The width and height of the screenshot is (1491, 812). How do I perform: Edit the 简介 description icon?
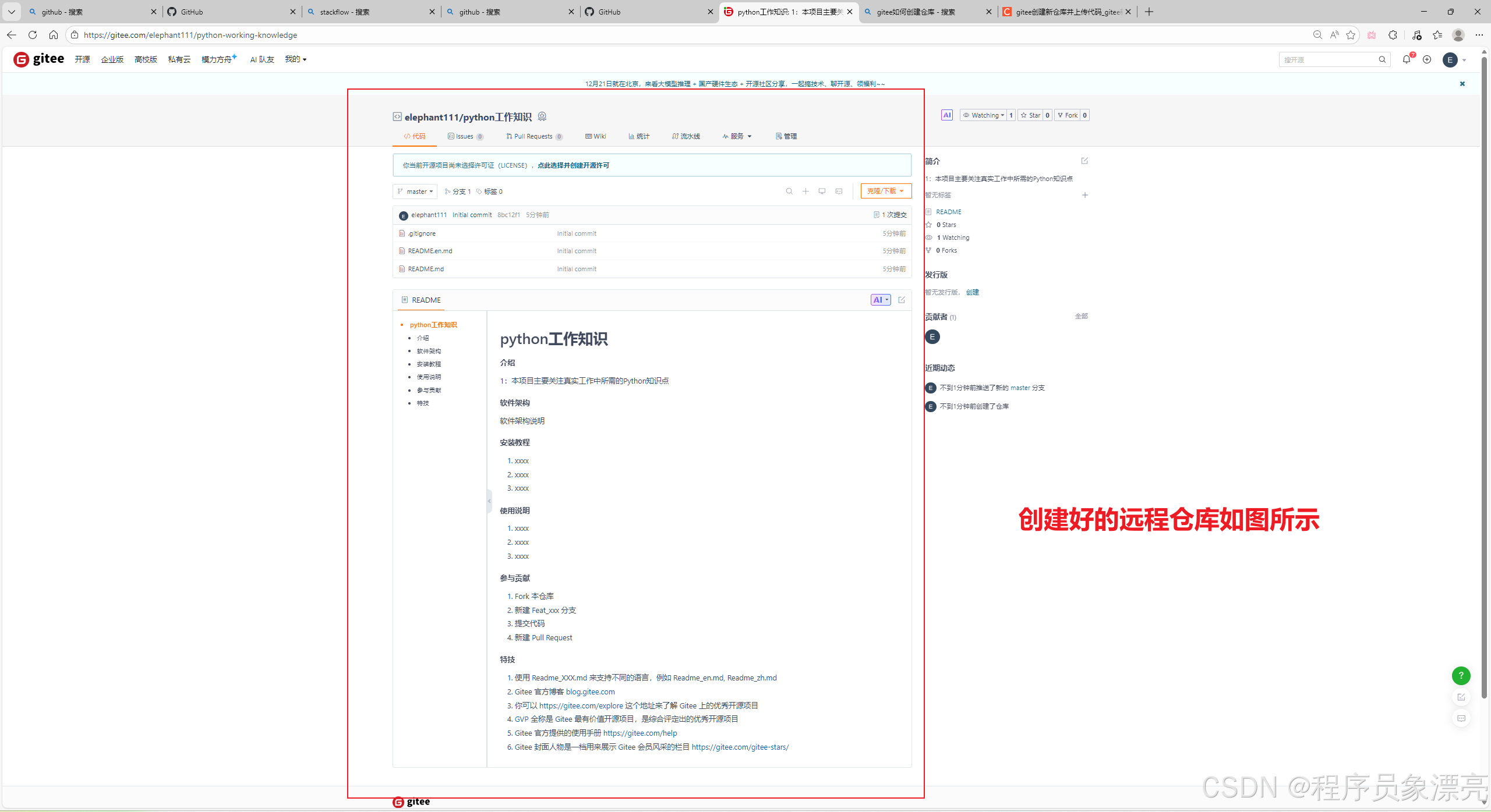(1084, 161)
